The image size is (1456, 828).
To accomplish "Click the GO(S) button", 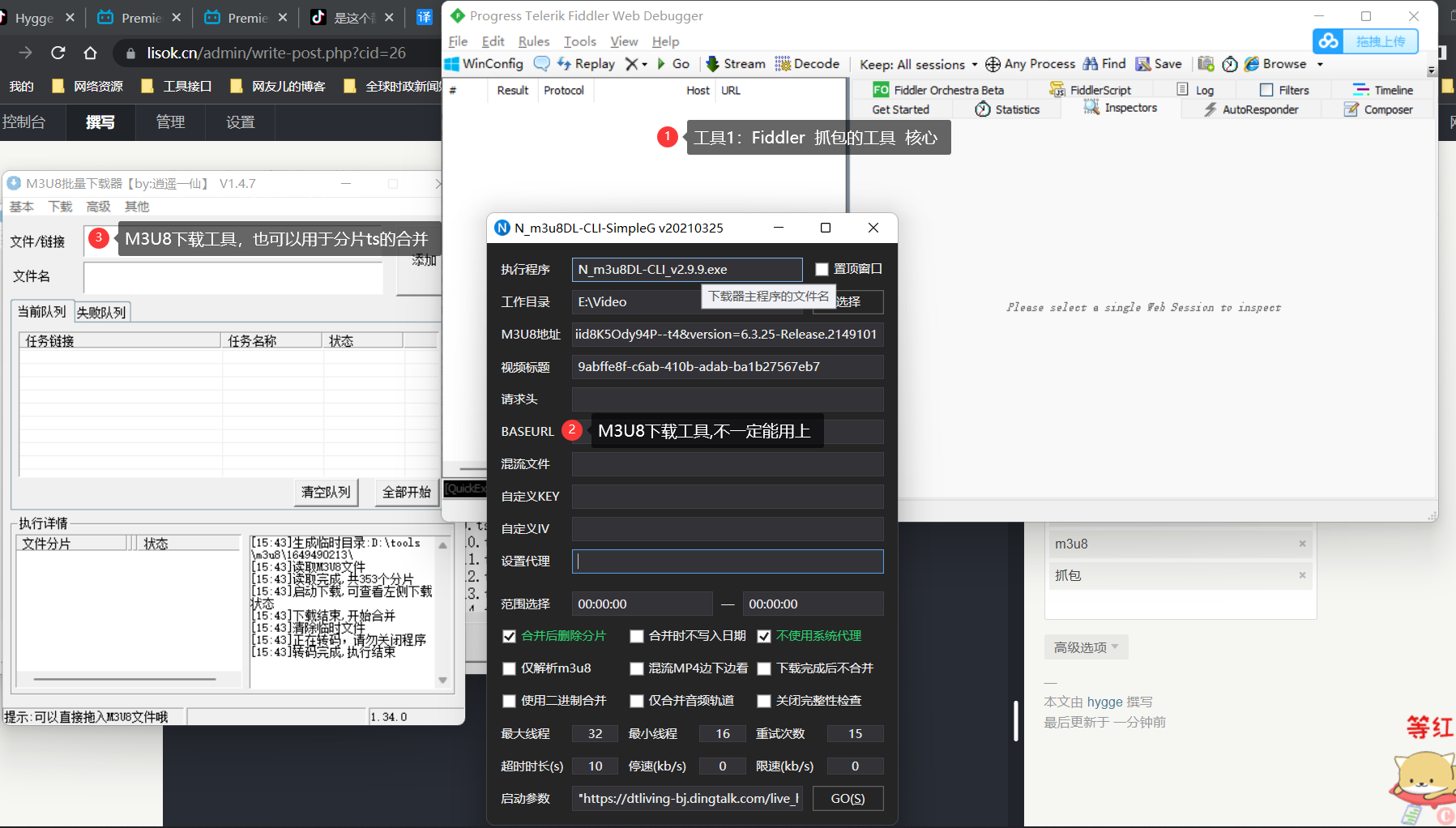I will point(848,798).
